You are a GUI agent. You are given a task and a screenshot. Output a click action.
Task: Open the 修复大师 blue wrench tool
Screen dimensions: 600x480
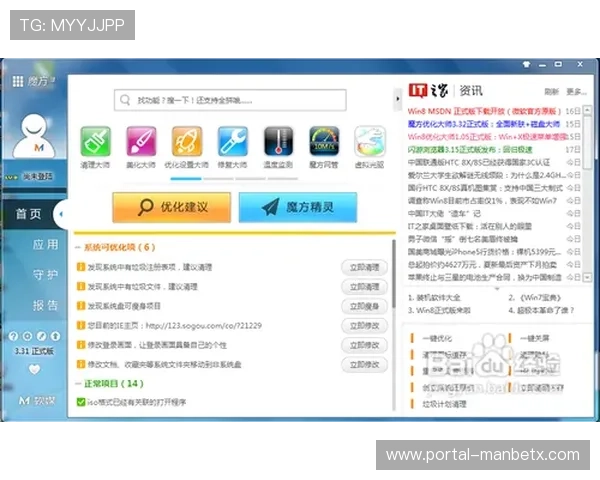(x=232, y=141)
